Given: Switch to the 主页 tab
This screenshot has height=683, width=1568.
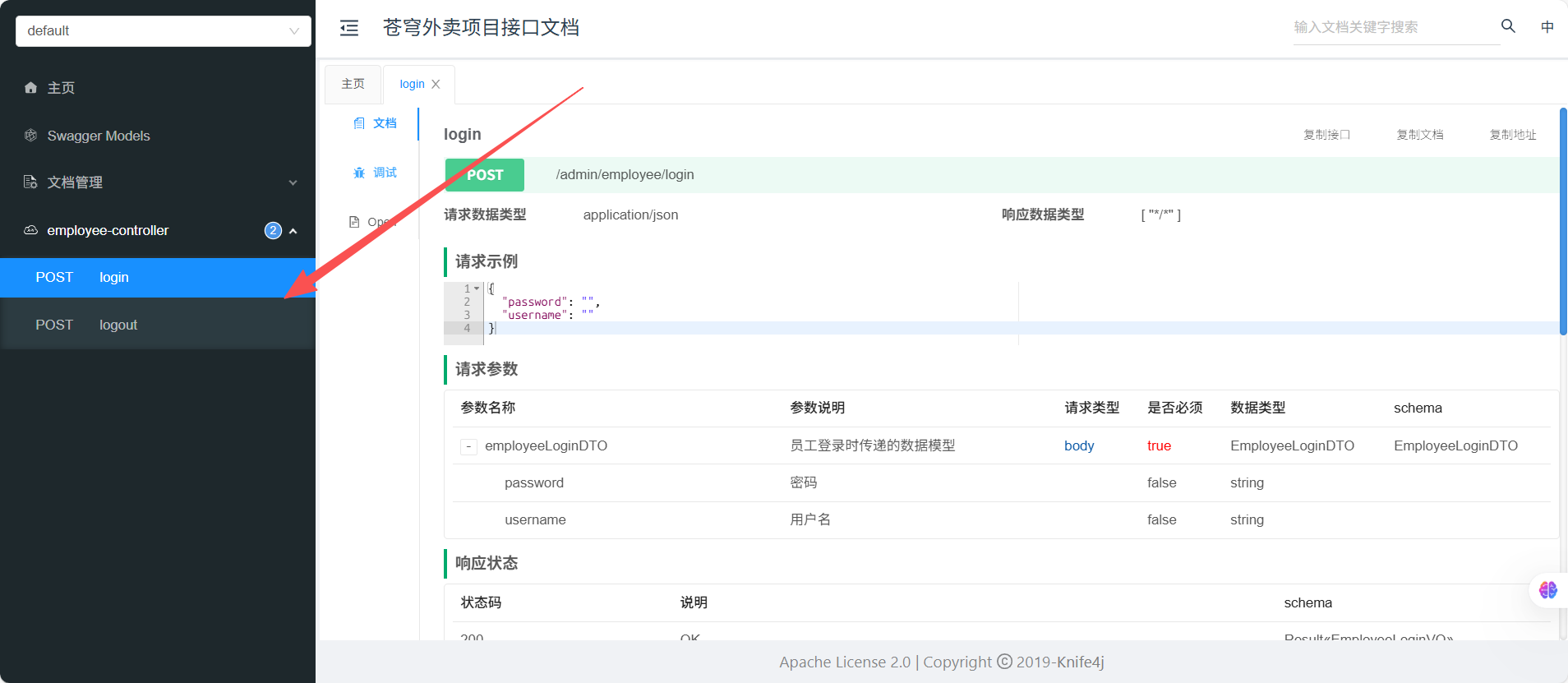Looking at the screenshot, I should pos(353,84).
